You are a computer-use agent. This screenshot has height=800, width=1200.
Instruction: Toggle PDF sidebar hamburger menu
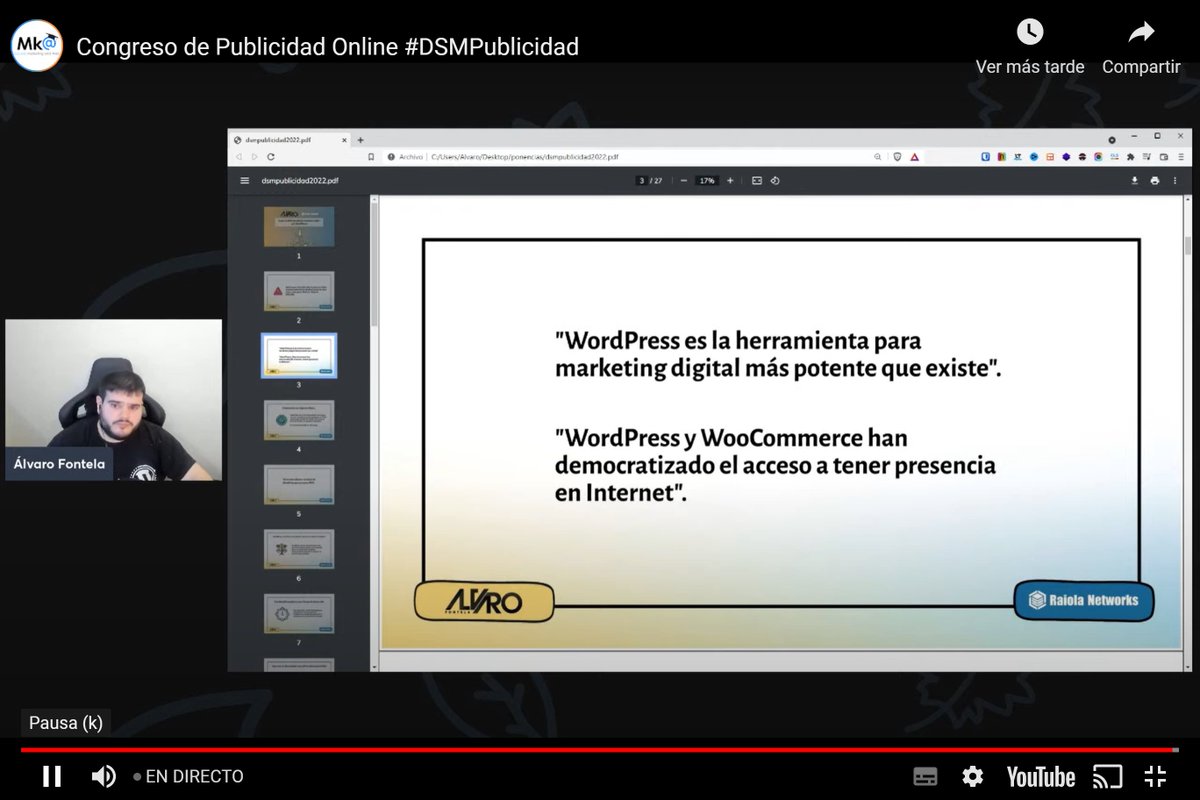click(x=245, y=181)
